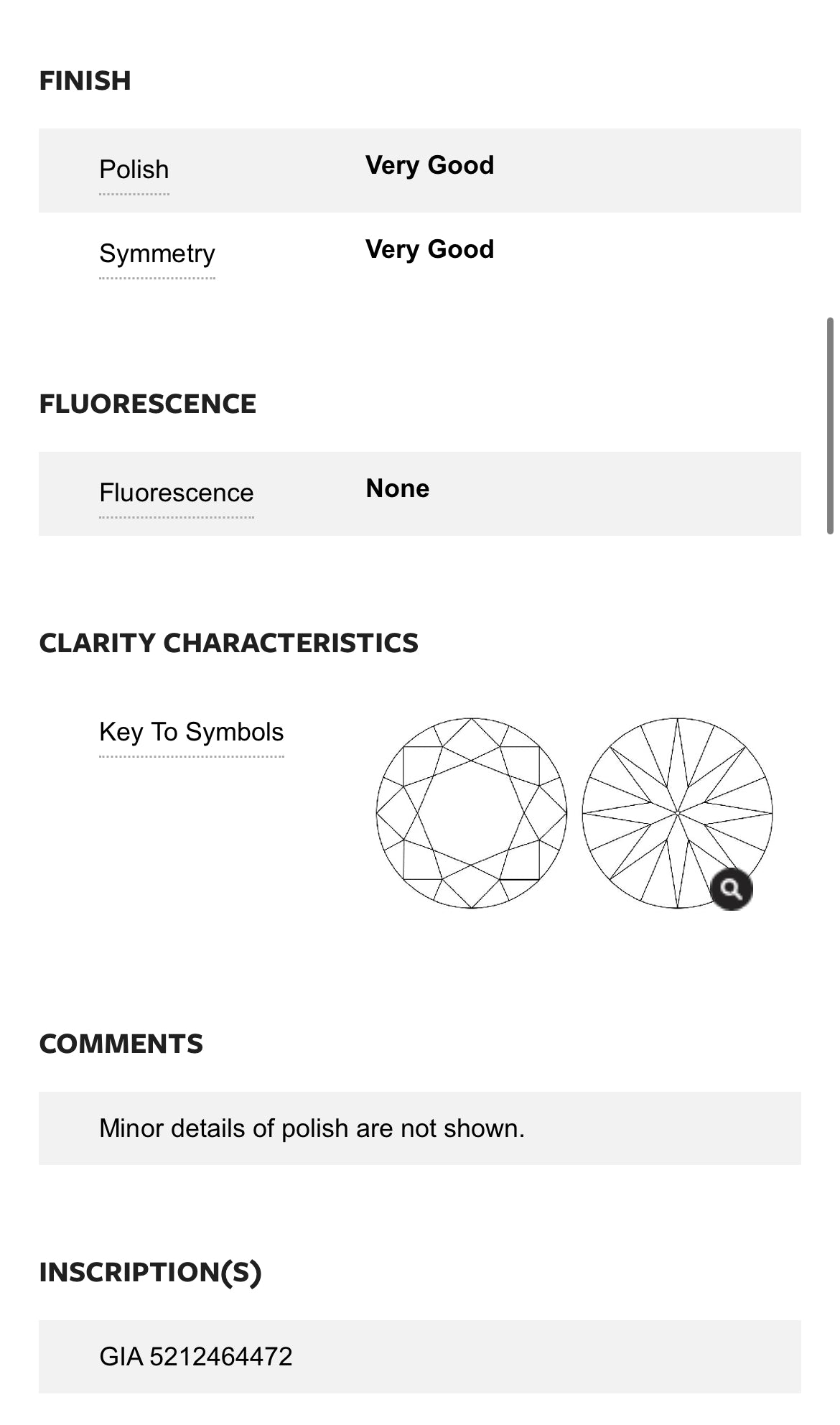Viewport: 840px width, 1425px height.
Task: Select the GIA 5212464472 inscription text
Action: 196,1357
